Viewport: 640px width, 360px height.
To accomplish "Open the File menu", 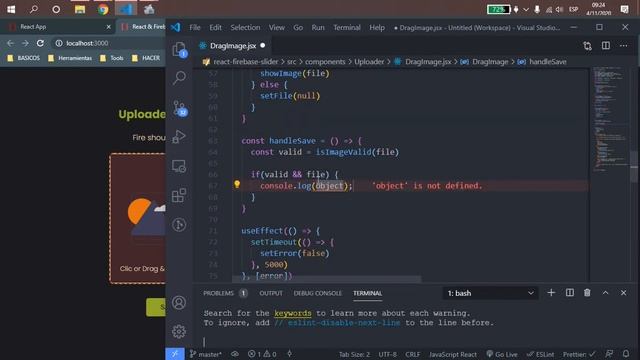I will [195, 27].
